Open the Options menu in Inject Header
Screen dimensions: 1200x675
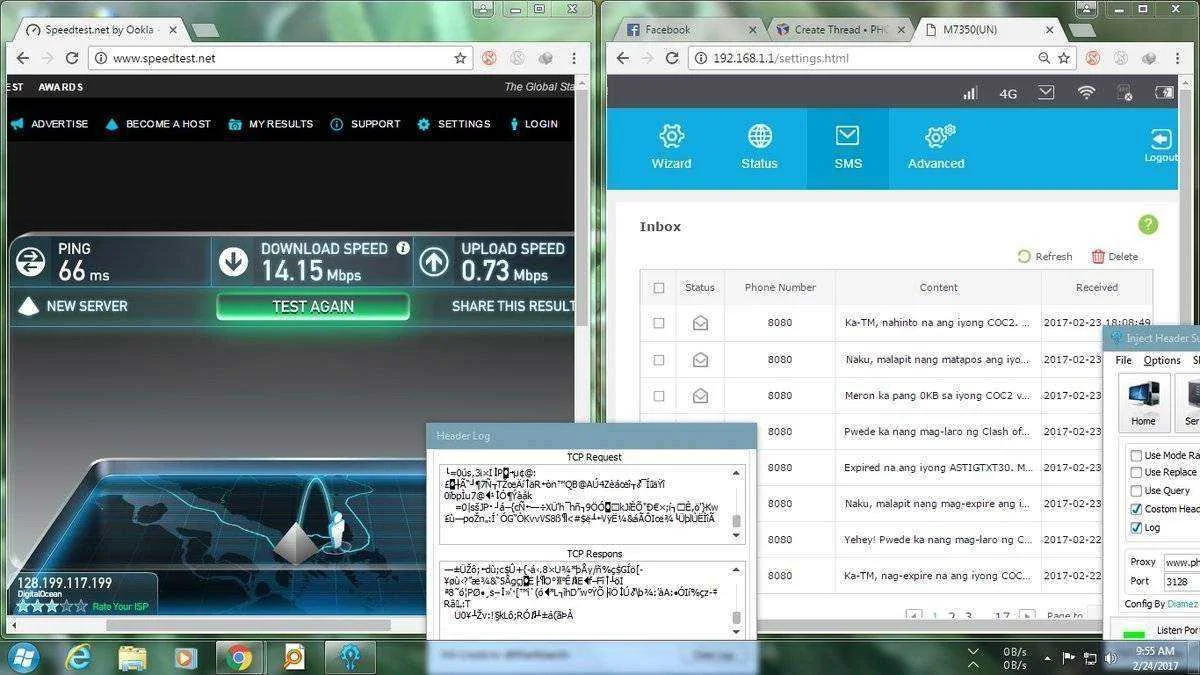[x=1162, y=360]
